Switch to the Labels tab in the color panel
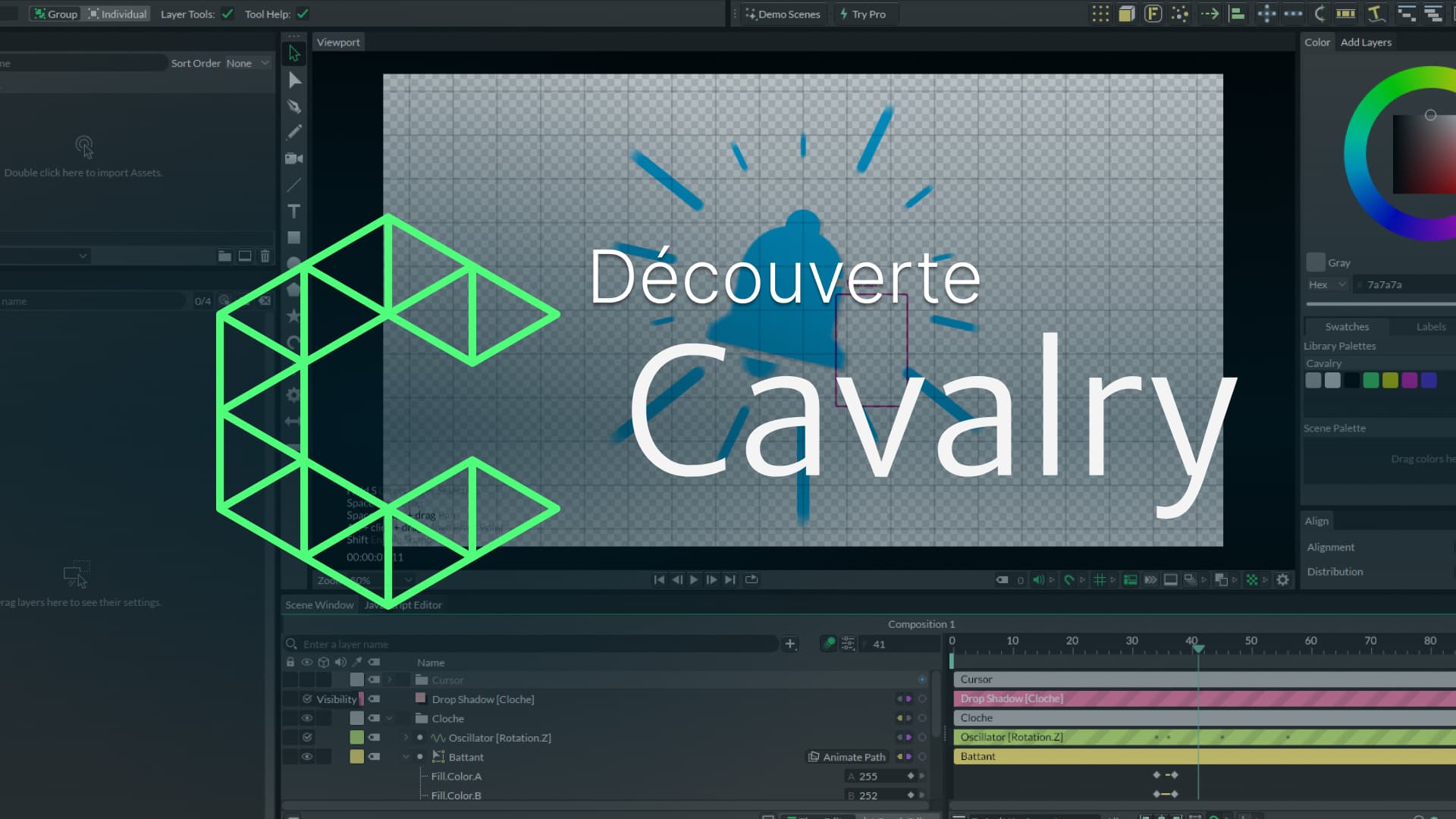Screen dimensions: 1456x819 click(1430, 326)
